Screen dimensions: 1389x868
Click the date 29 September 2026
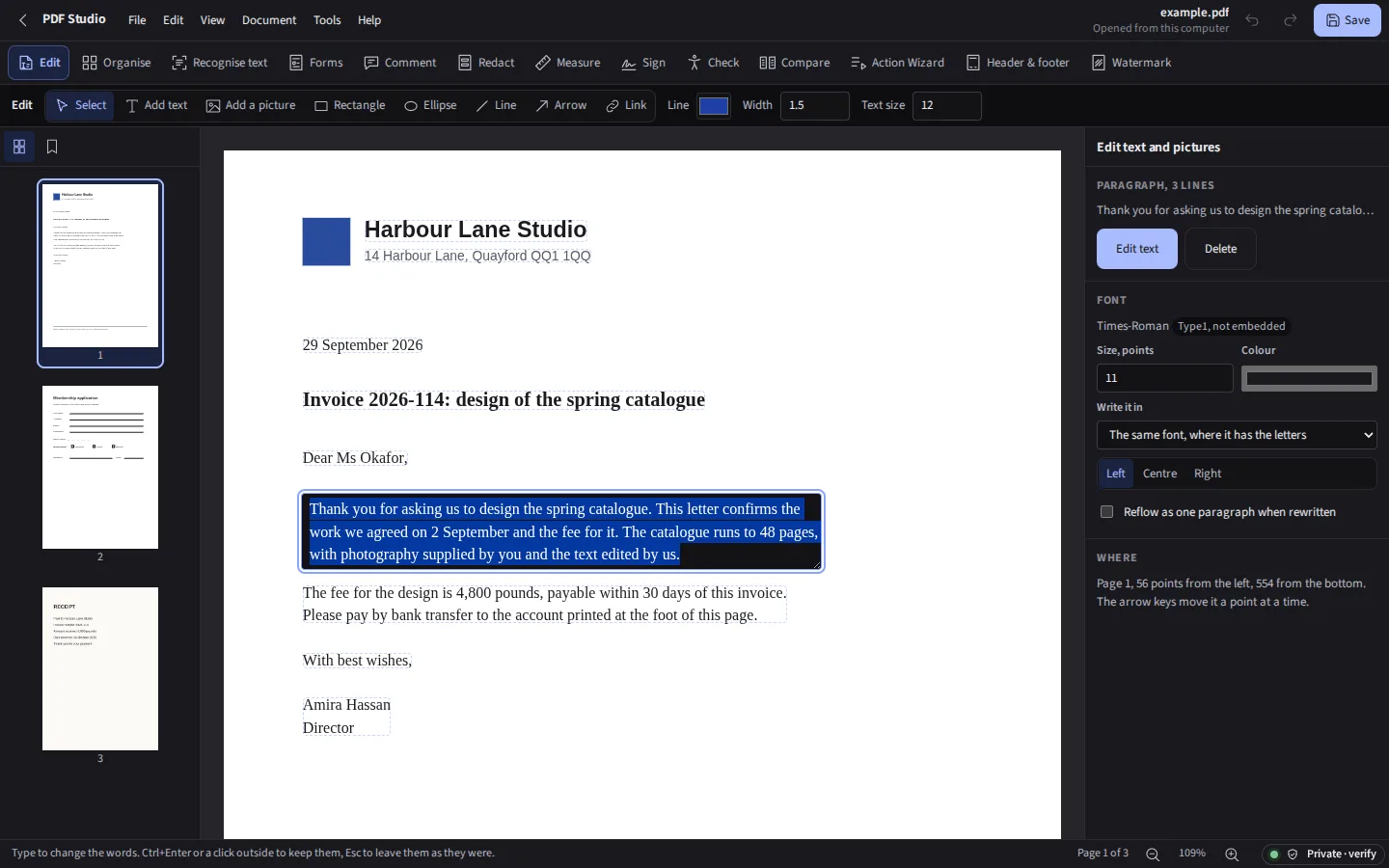363,345
